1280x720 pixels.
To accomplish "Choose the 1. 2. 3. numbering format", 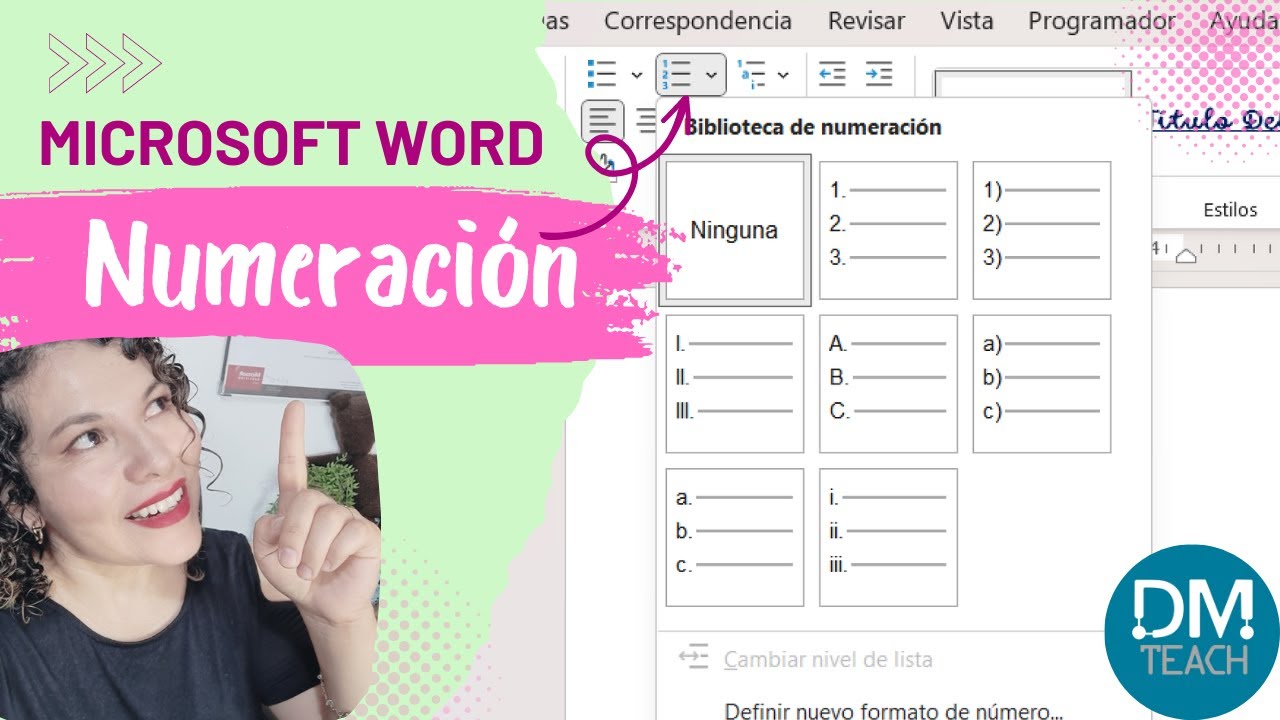I will [888, 230].
